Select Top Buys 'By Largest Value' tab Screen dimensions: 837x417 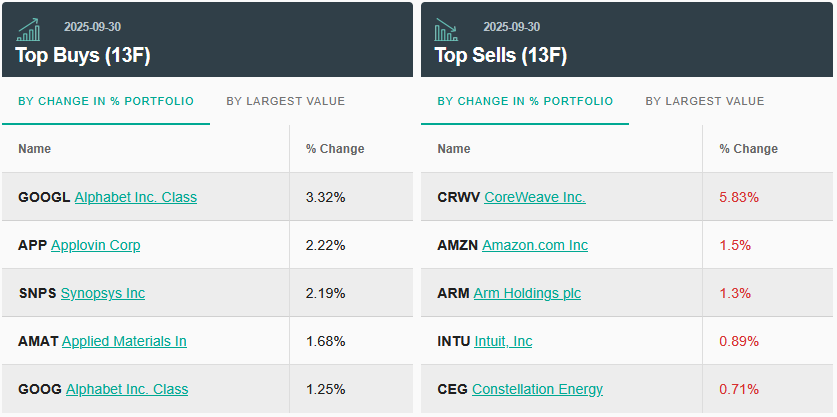(x=285, y=101)
